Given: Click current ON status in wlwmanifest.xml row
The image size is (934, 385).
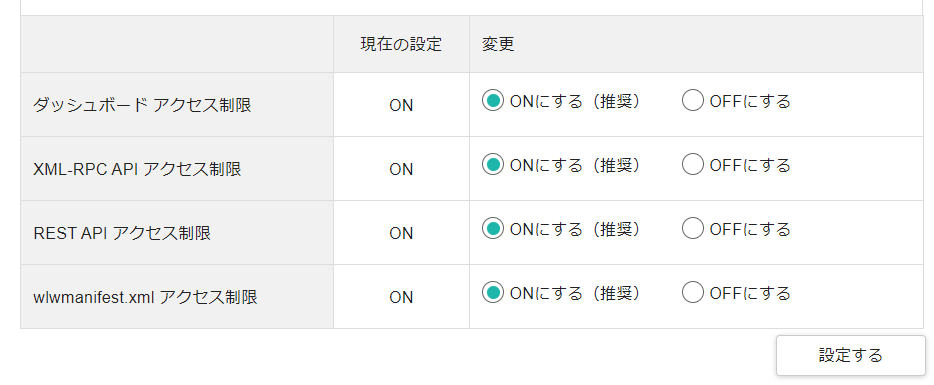Looking at the screenshot, I should coord(401,297).
